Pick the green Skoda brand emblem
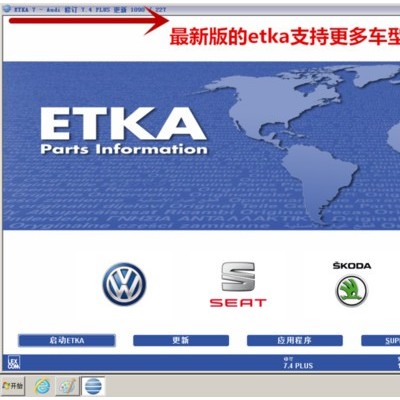Image resolution: width=400 pixels, height=400 pixels. tap(351, 291)
